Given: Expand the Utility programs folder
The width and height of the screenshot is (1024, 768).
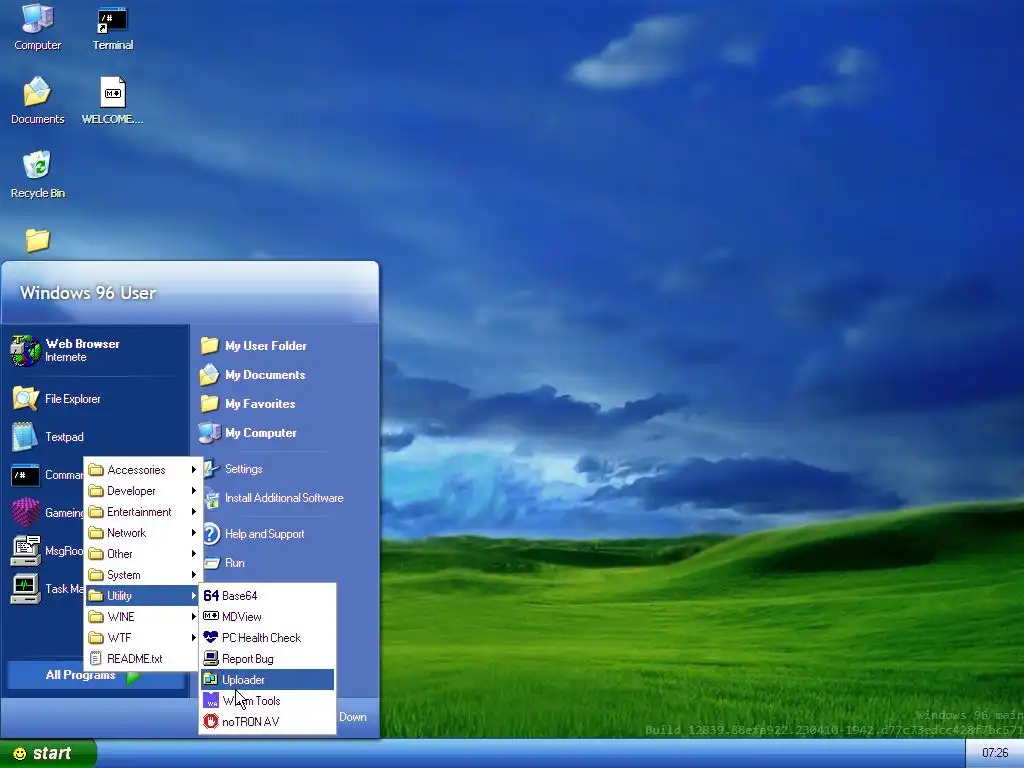Looking at the screenshot, I should tap(142, 596).
